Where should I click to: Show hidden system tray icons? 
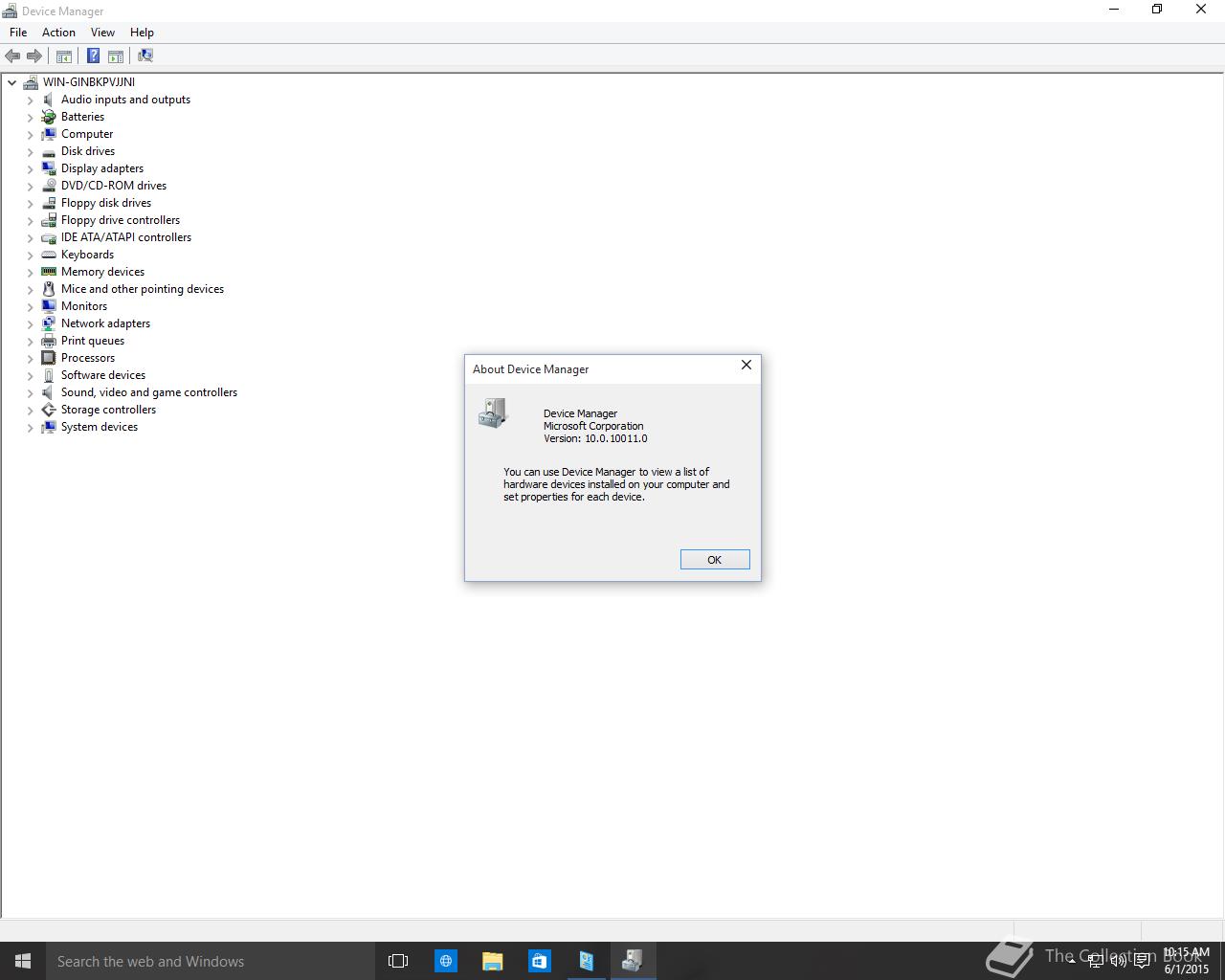coord(1073,961)
